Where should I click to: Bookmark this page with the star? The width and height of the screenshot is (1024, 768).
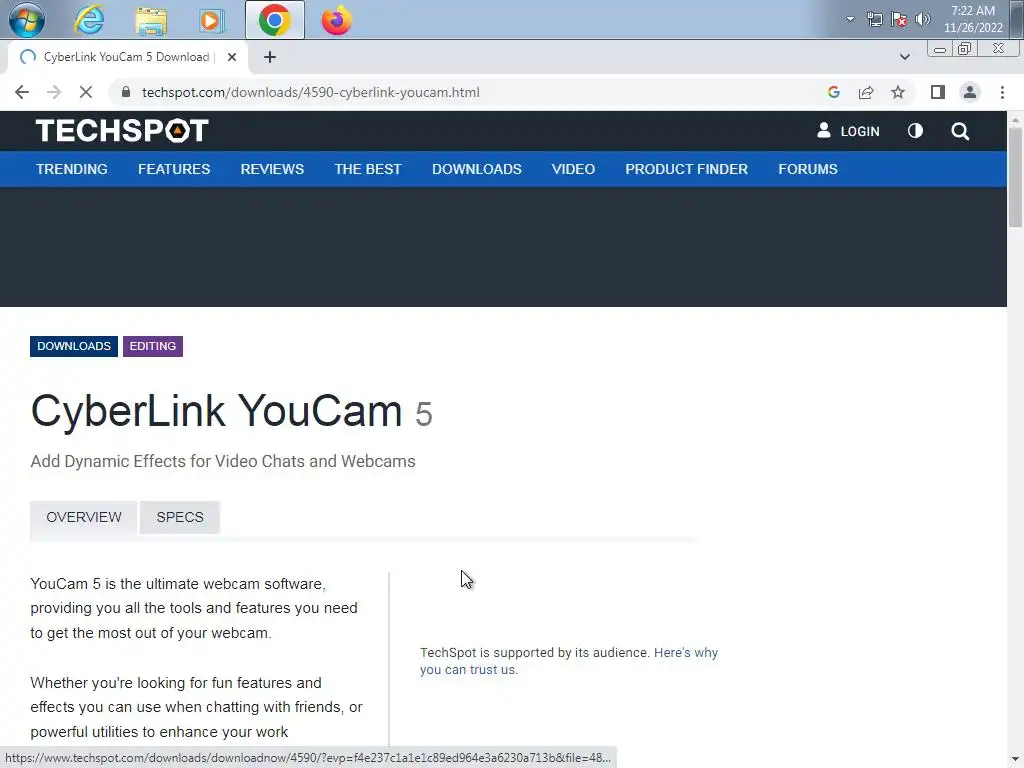(898, 92)
